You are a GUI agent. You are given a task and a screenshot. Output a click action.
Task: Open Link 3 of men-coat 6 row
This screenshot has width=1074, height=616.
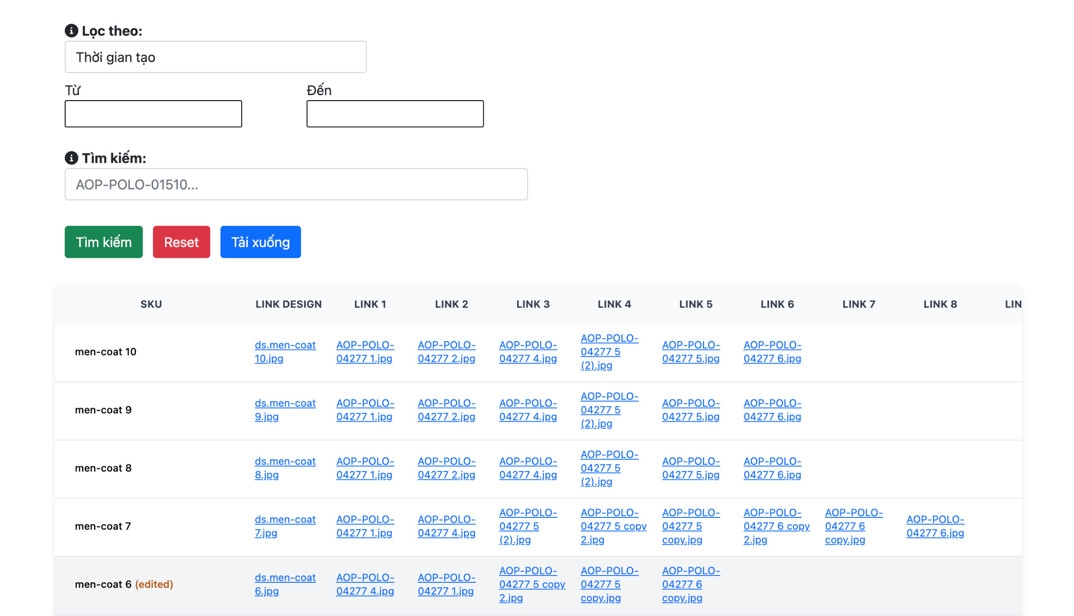point(532,584)
